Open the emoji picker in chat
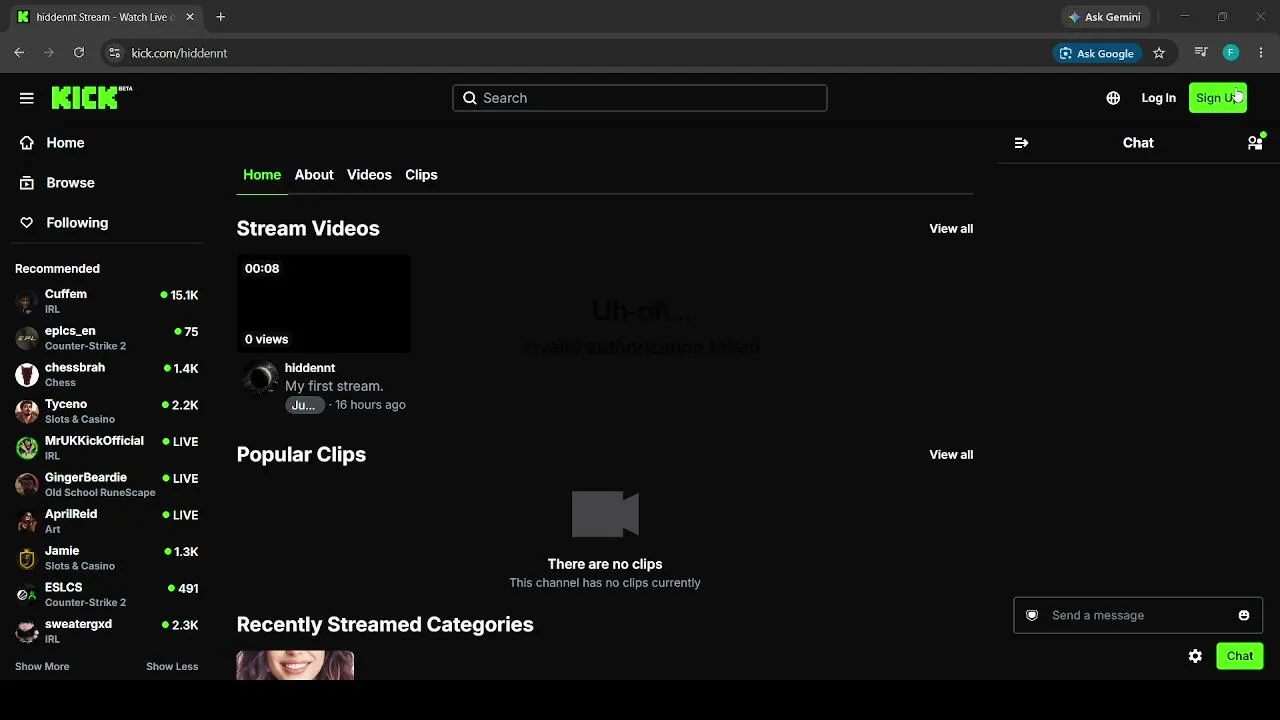This screenshot has width=1280, height=720. [1244, 615]
